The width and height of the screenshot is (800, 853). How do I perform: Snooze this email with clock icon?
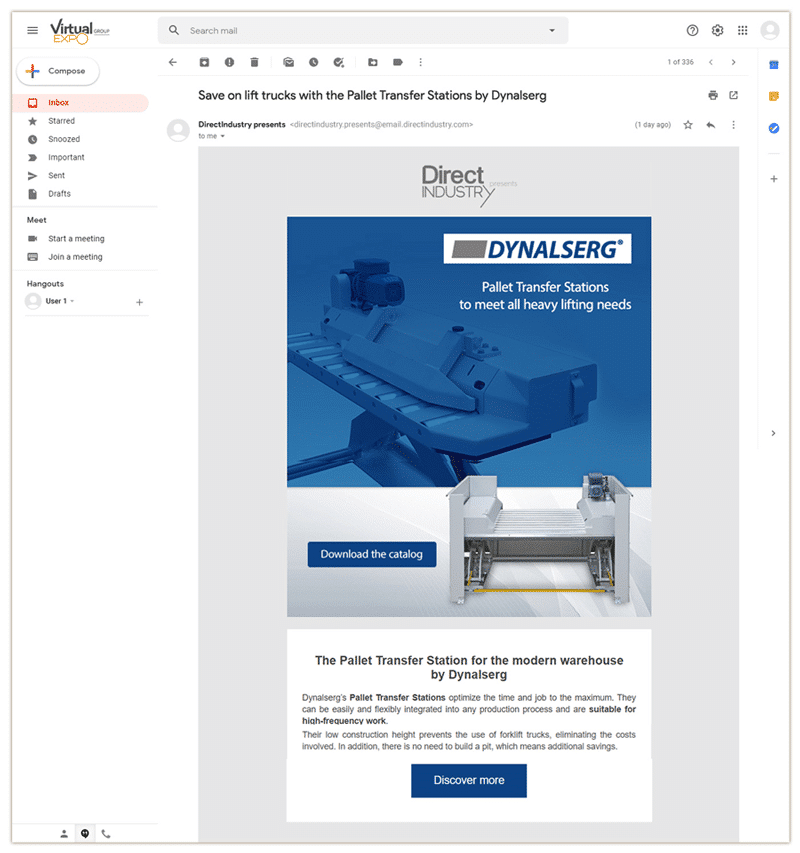[x=313, y=62]
